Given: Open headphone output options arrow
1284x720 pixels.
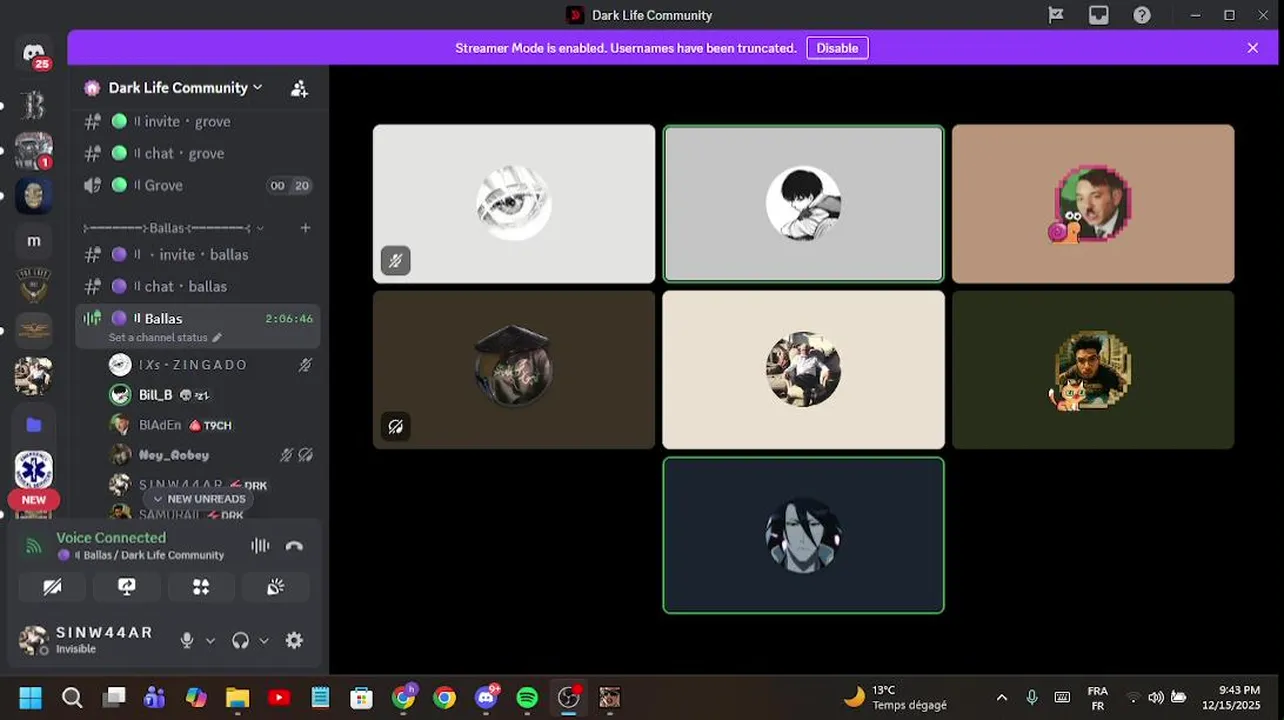Looking at the screenshot, I should (x=264, y=641).
